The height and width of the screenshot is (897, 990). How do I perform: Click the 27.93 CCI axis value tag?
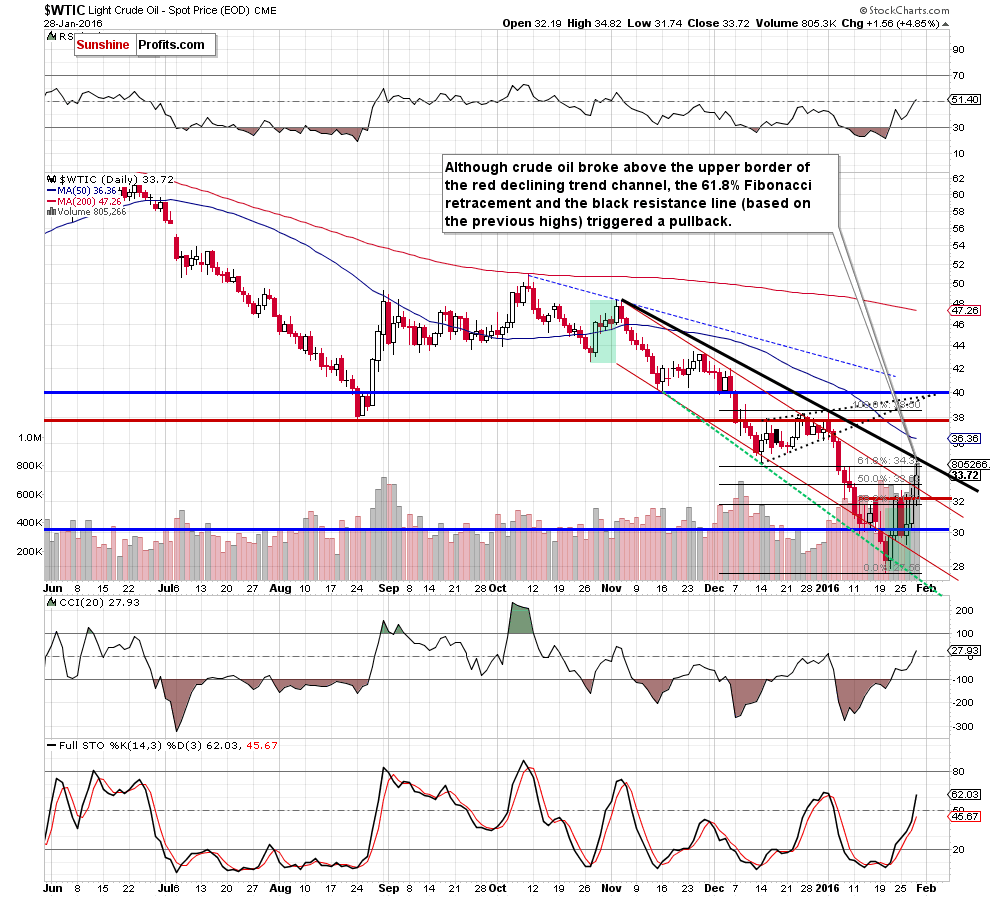(x=964, y=650)
